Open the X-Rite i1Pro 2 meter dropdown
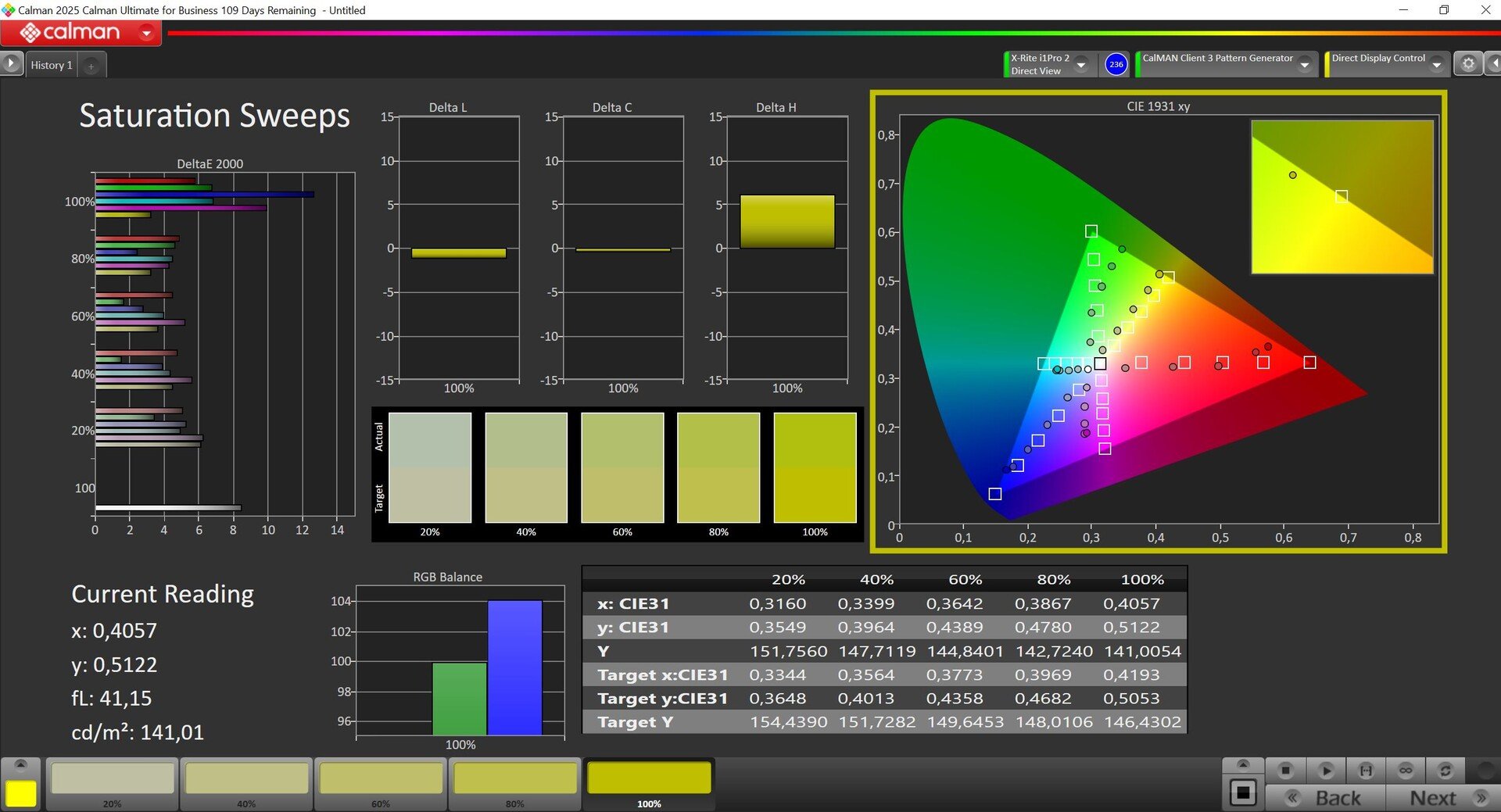1501x812 pixels. tap(1081, 65)
